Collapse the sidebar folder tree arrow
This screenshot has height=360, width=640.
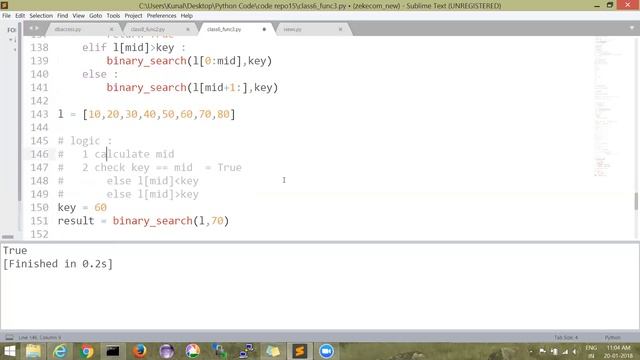point(11,40)
